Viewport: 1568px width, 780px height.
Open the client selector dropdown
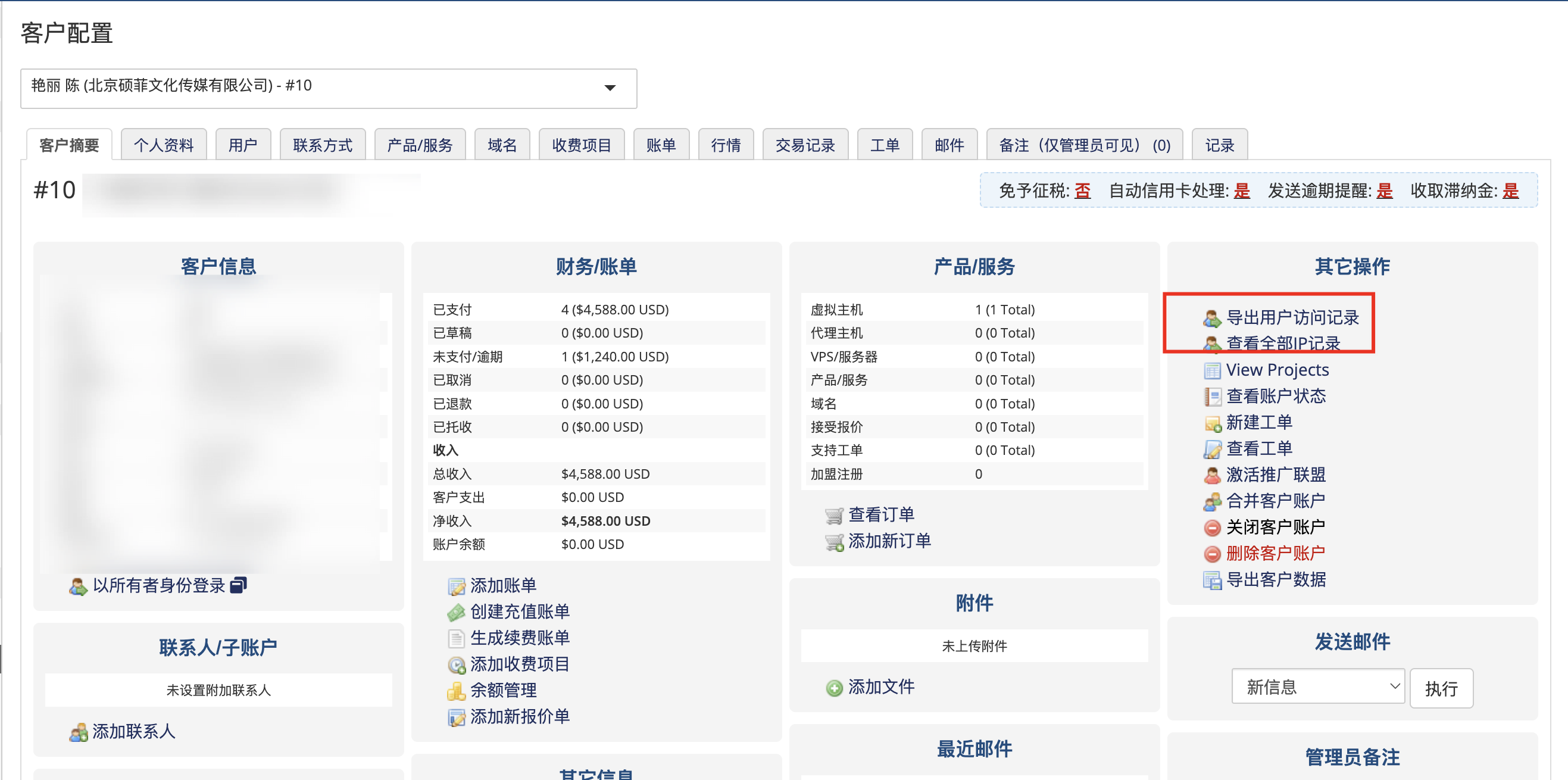pyautogui.click(x=610, y=88)
